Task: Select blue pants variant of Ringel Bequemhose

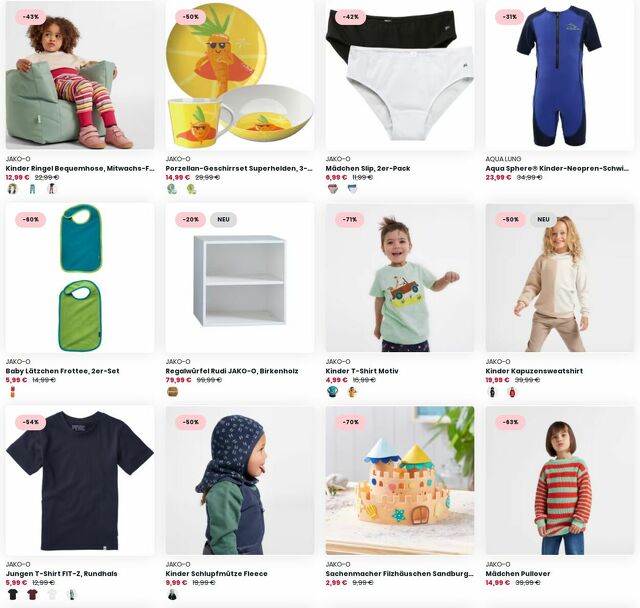Action: tap(32, 189)
